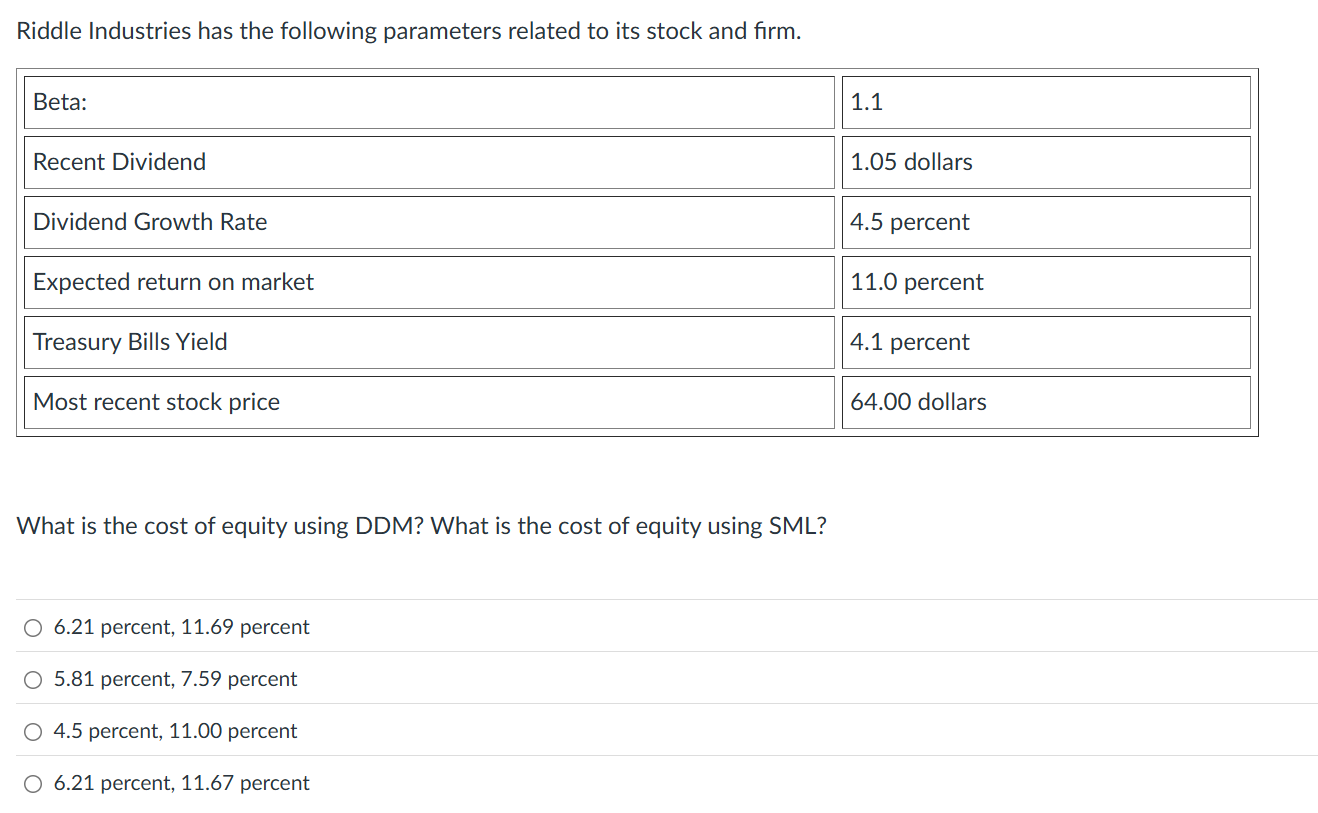The width and height of the screenshot is (1318, 813).
Task: Pick the radio button for 6.21 percent, 11.67 percent
Action: click(33, 784)
